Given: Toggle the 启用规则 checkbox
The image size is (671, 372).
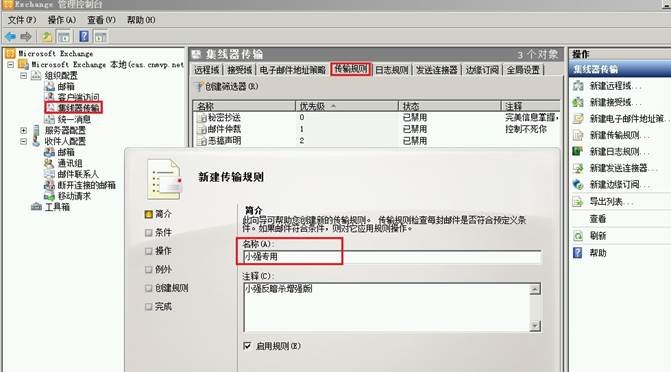Looking at the screenshot, I should click(247, 345).
